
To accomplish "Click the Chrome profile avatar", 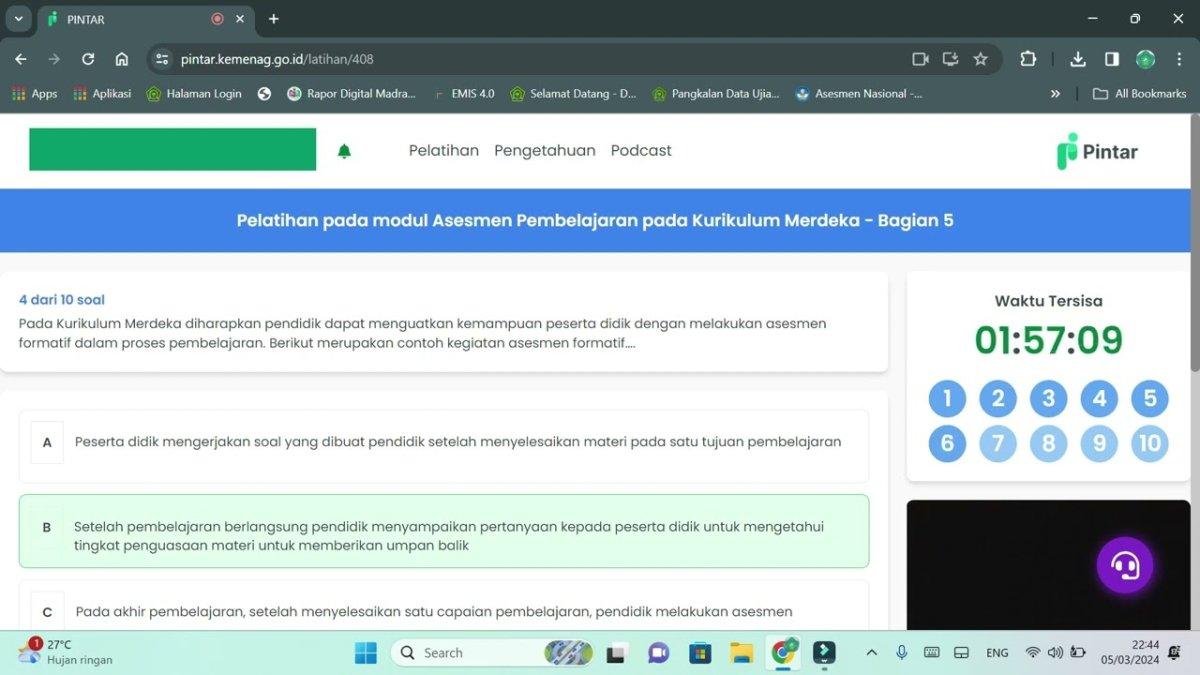I will click(x=1146, y=59).
